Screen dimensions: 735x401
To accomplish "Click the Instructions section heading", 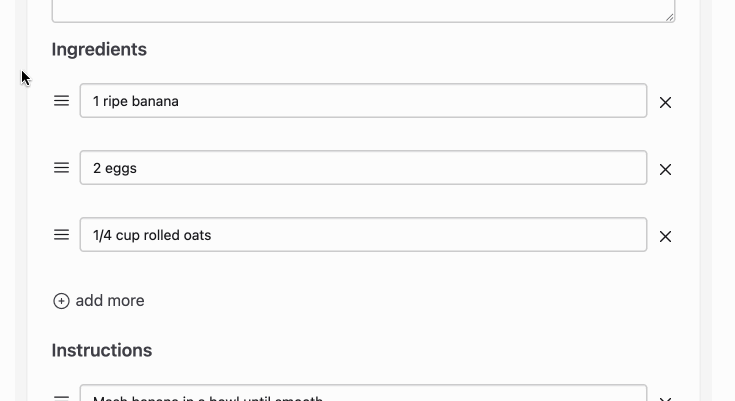I will (x=102, y=350).
